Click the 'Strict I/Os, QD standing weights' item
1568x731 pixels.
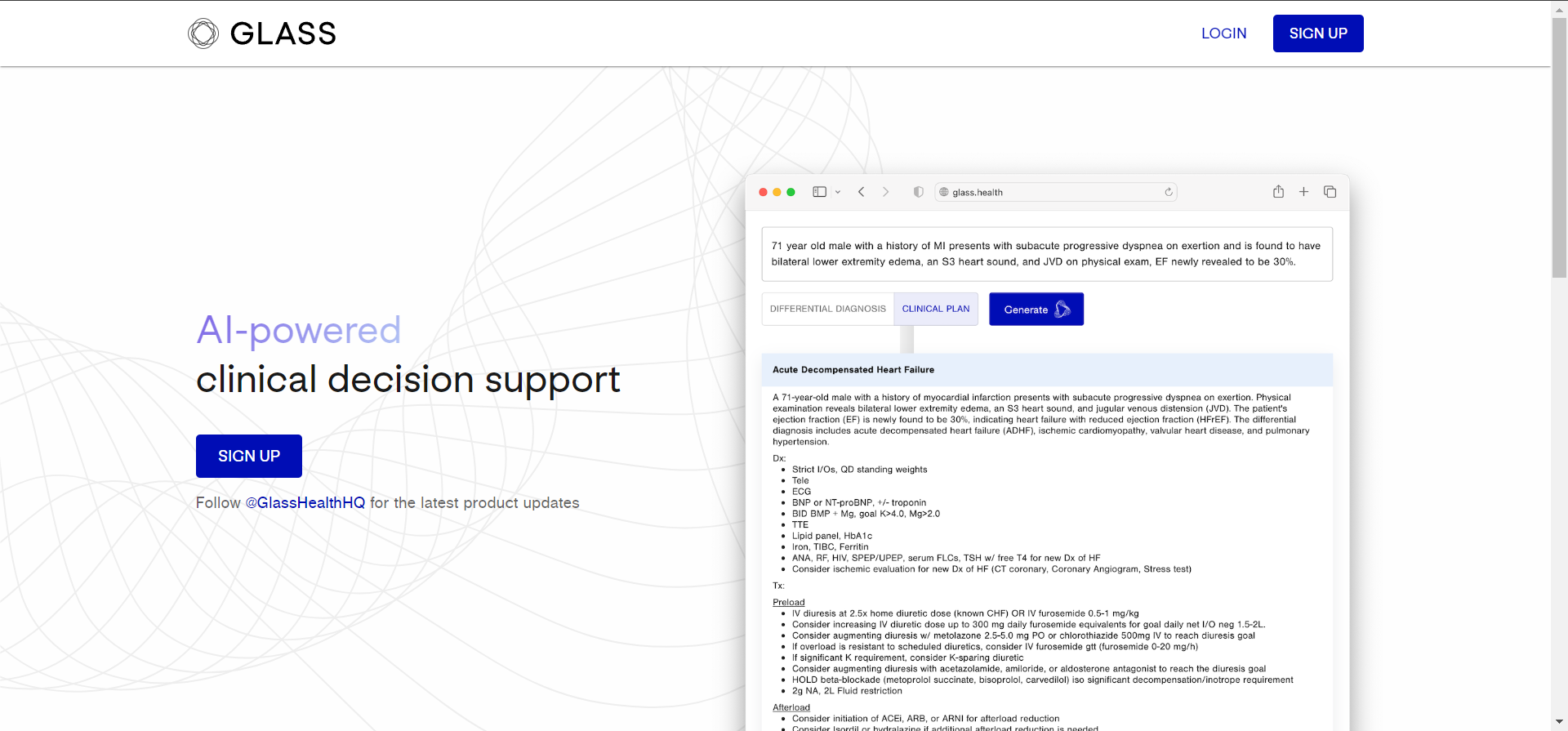coord(859,470)
